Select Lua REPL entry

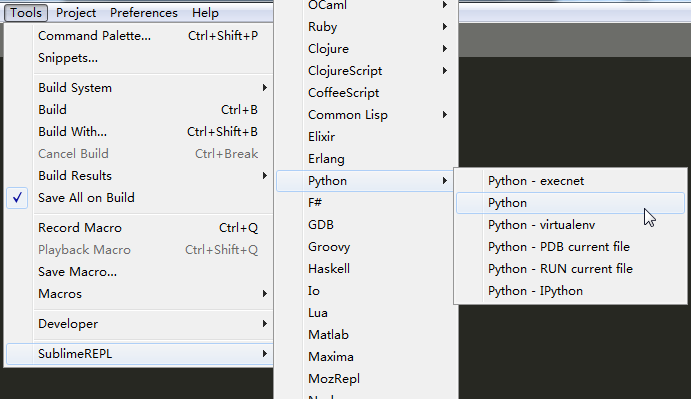click(366, 313)
